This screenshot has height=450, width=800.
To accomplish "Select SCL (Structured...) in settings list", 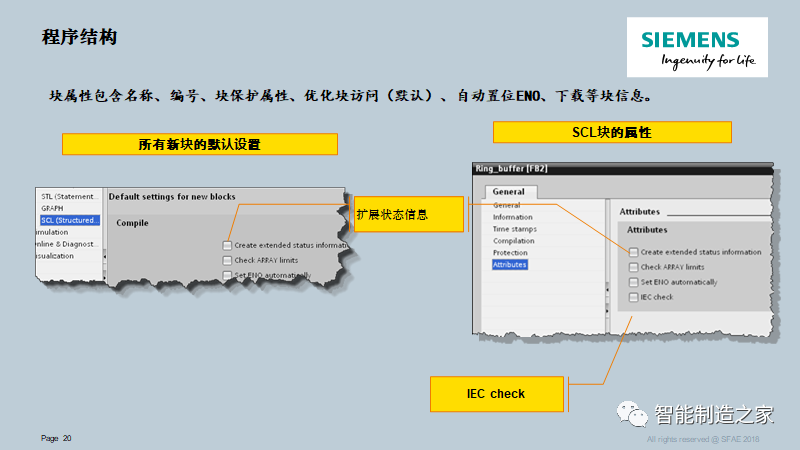I will 70,220.
